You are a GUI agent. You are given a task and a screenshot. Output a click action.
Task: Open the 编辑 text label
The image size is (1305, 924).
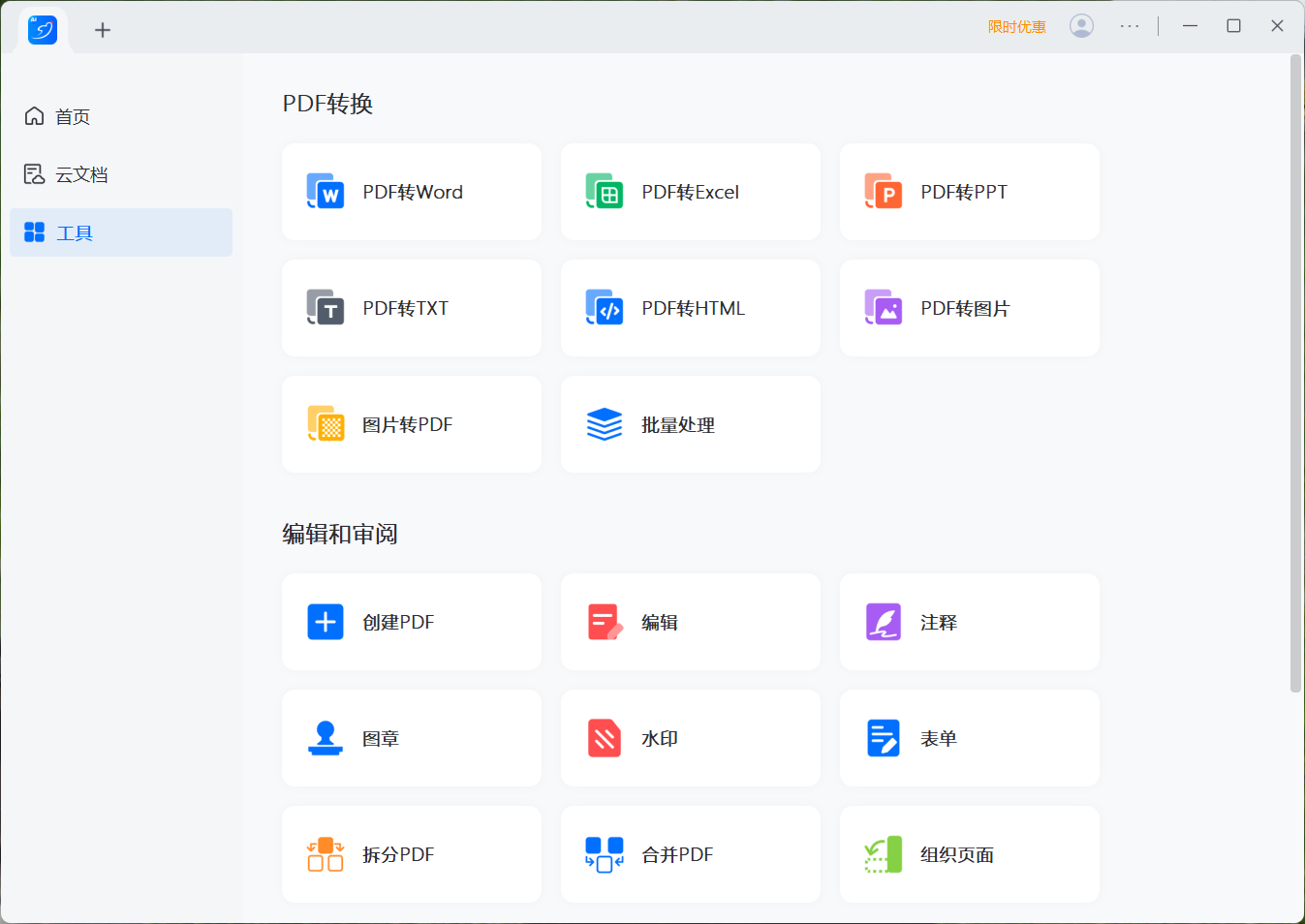[x=660, y=622]
